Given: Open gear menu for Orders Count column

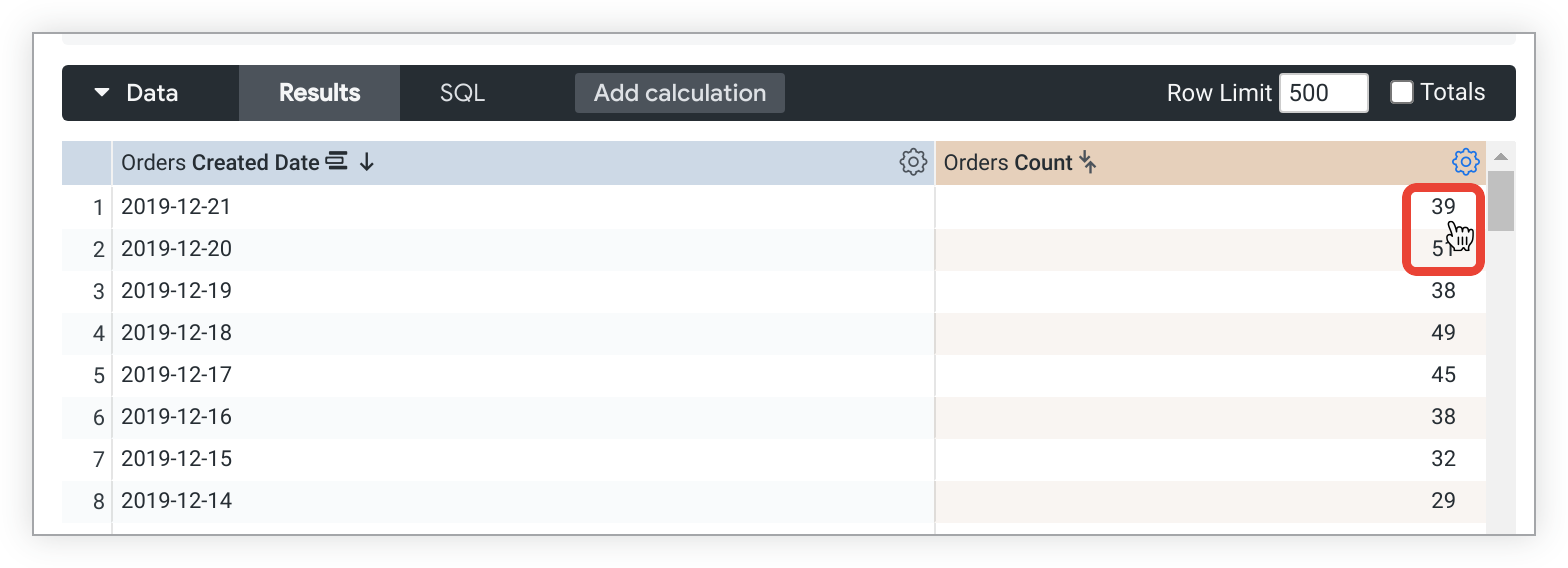Looking at the screenshot, I should click(1465, 162).
